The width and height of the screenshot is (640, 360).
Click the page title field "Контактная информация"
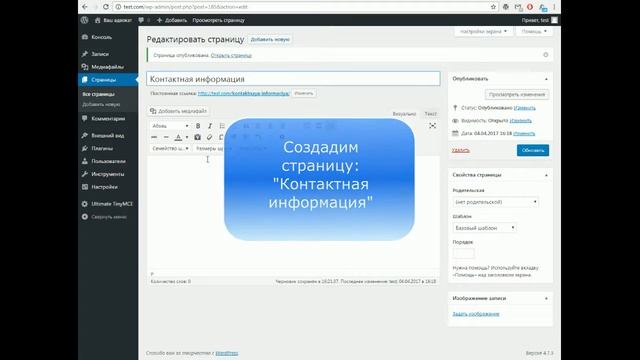[x=293, y=79]
